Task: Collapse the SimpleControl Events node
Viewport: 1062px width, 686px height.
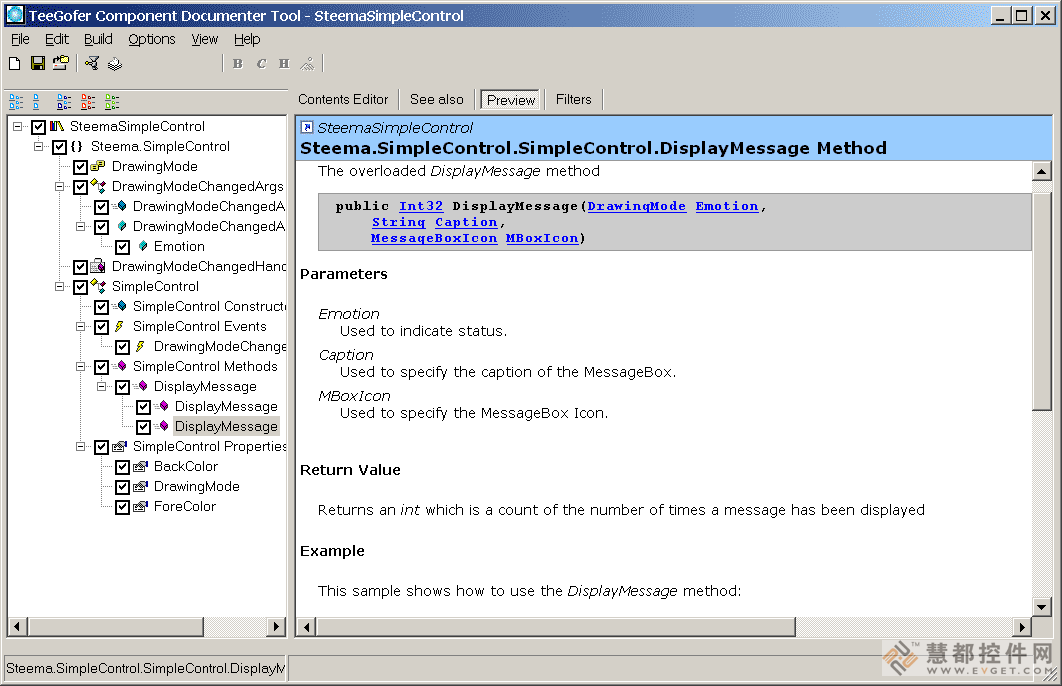Action: tap(81, 326)
